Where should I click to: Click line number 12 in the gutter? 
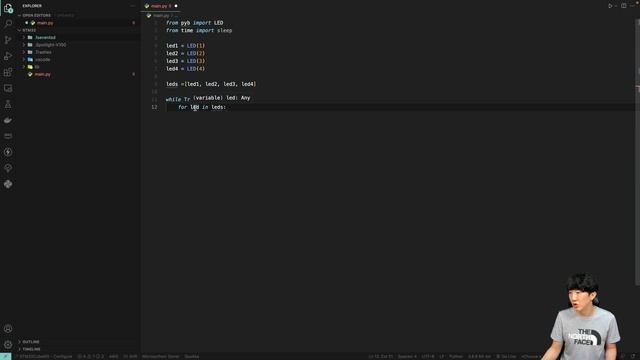(x=154, y=107)
